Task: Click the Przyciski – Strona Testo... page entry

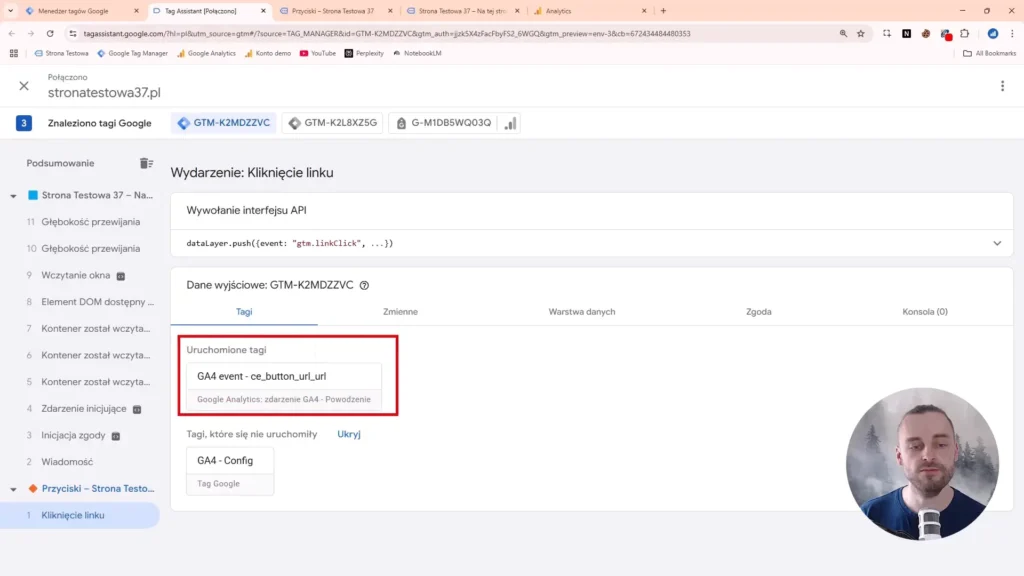Action: click(98, 488)
